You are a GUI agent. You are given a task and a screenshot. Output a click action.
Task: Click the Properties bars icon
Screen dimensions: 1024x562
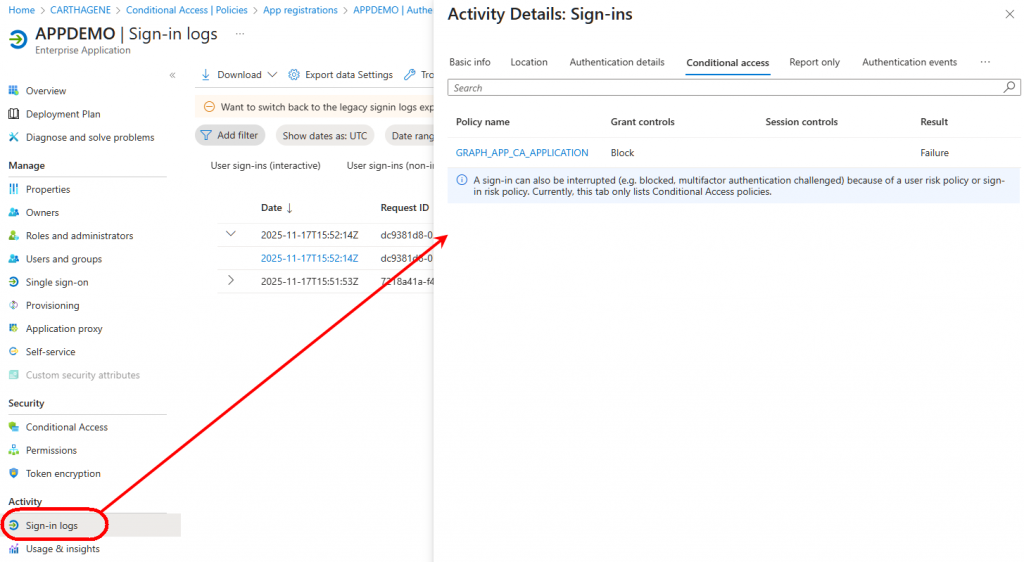[14, 189]
